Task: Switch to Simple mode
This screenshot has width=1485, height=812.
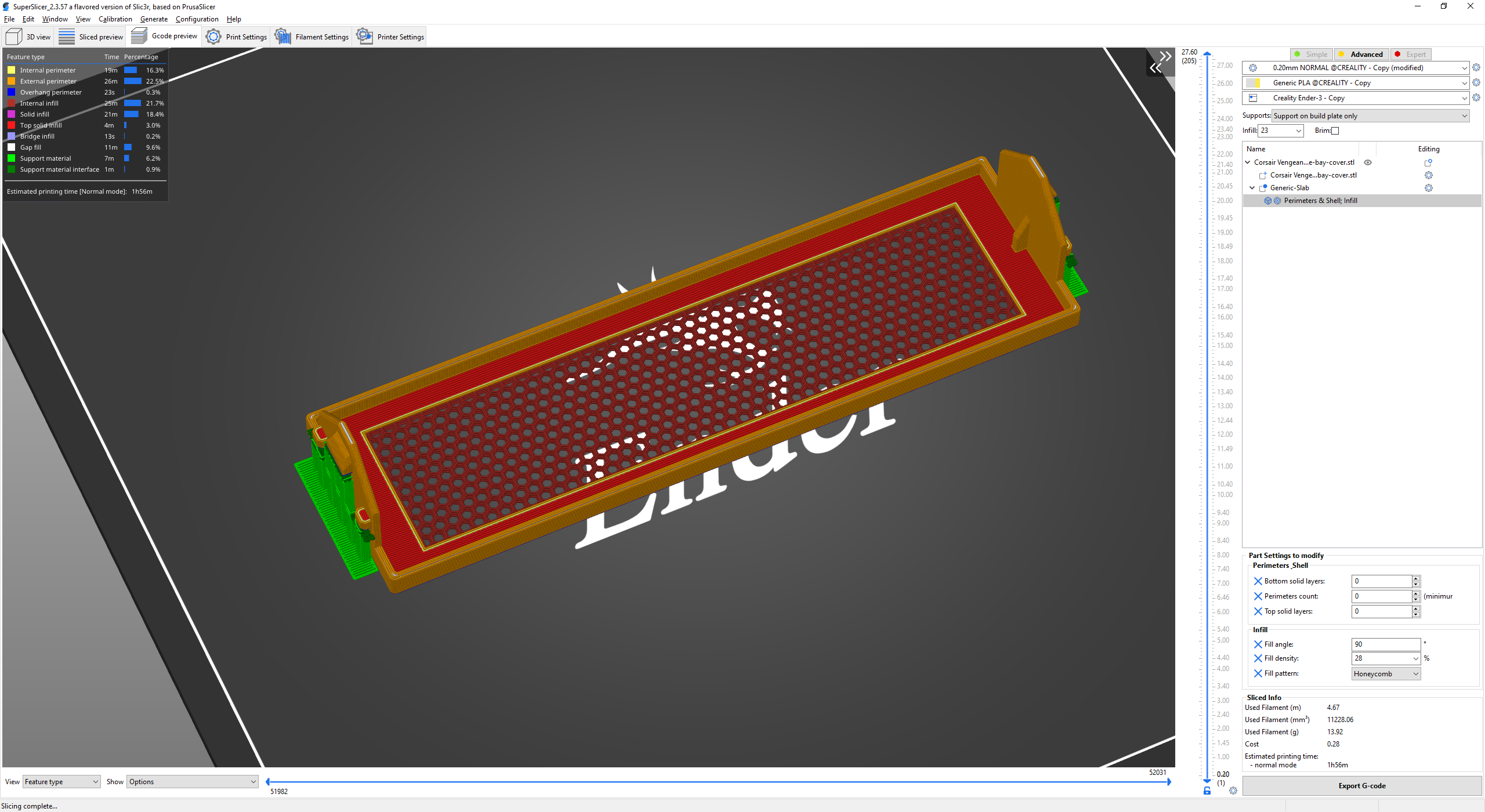Action: [x=1311, y=55]
